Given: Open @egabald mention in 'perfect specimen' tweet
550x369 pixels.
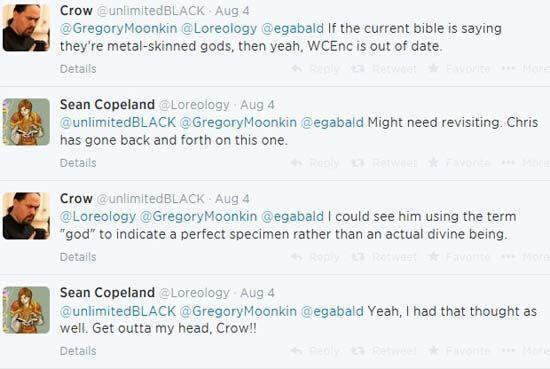Looking at the screenshot, I should 293,216.
